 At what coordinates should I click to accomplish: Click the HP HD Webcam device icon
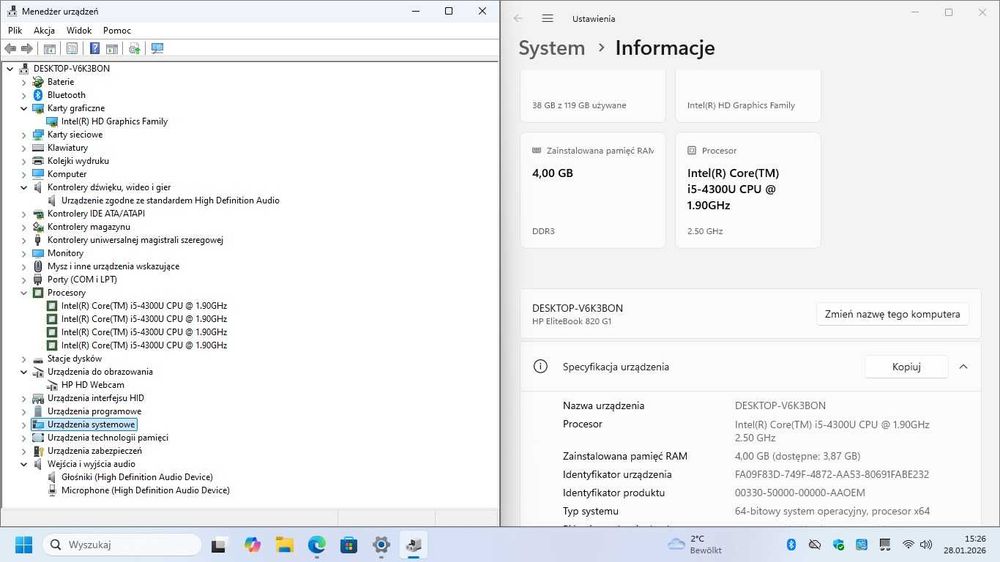[52, 385]
